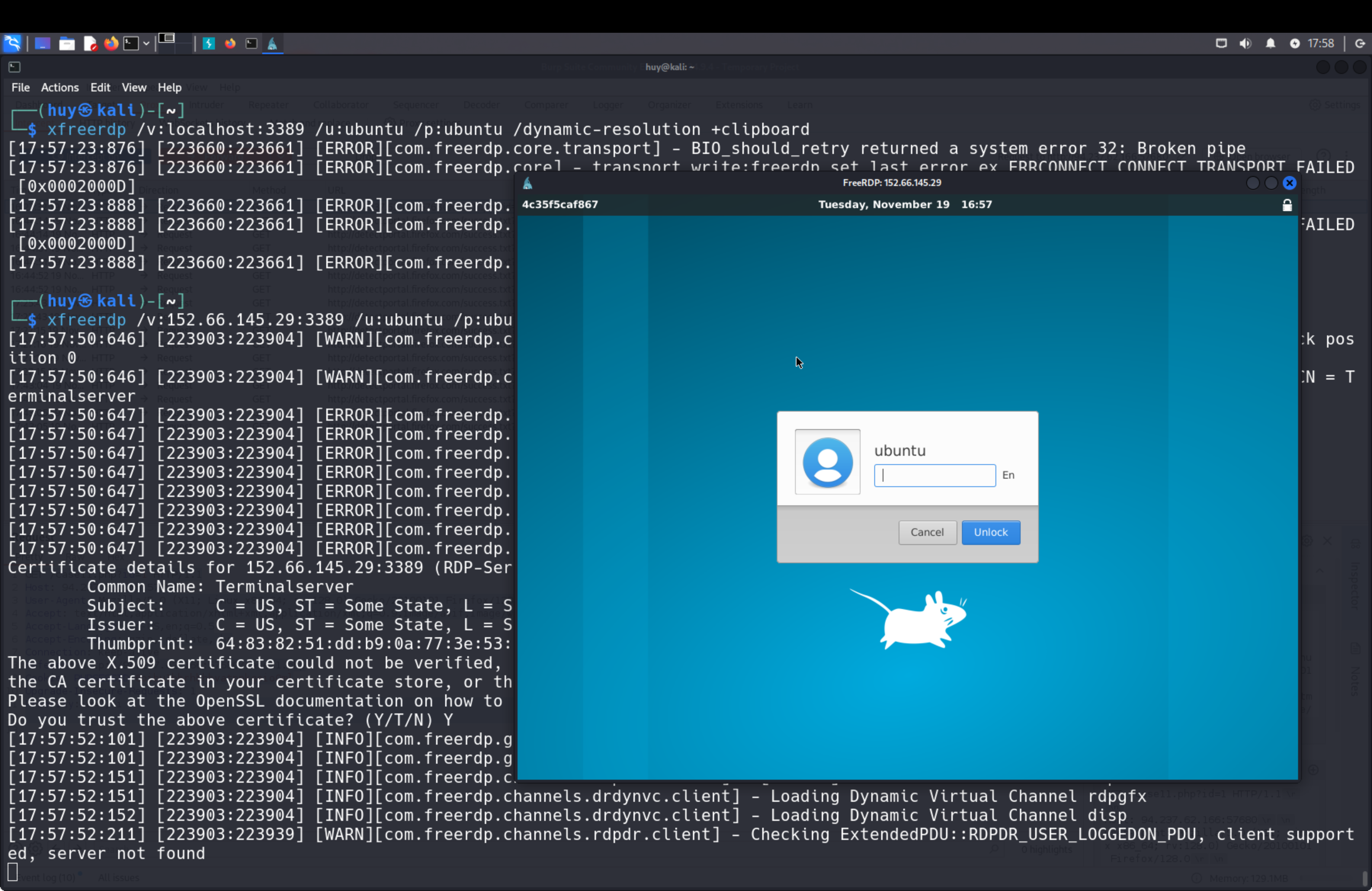The width and height of the screenshot is (1372, 891).
Task: Click the show desktop panel icon
Action: 42,44
